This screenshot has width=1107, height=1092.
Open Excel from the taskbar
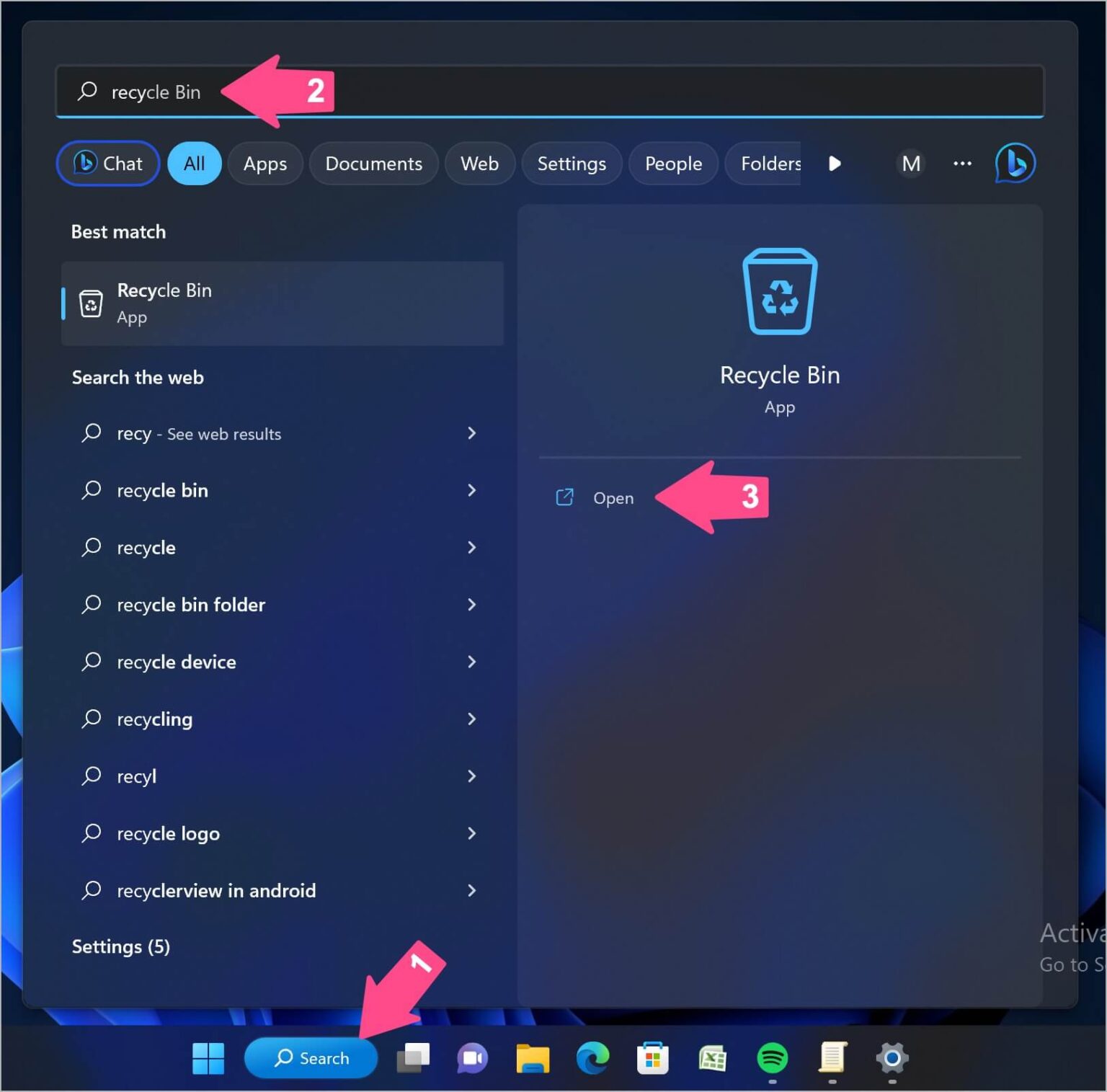712,1058
